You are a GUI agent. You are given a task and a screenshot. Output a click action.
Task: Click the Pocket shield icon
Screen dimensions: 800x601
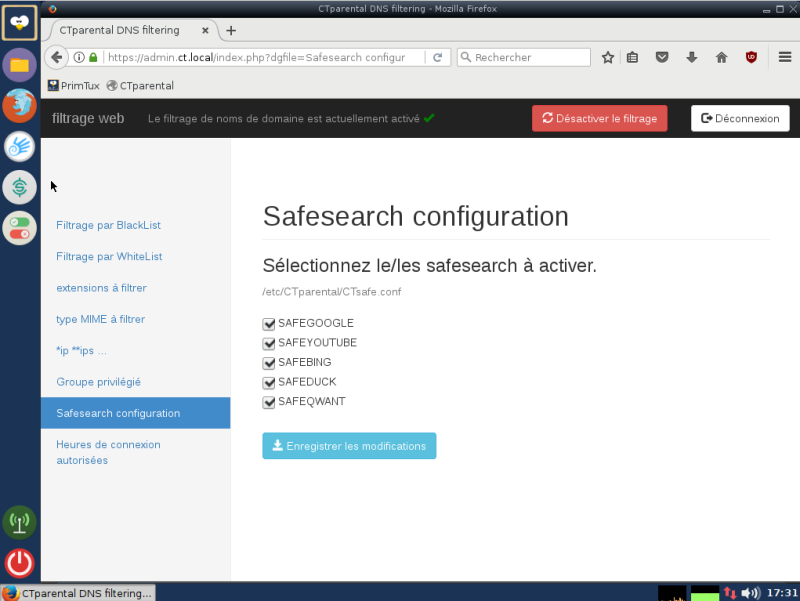pyautogui.click(x=662, y=58)
